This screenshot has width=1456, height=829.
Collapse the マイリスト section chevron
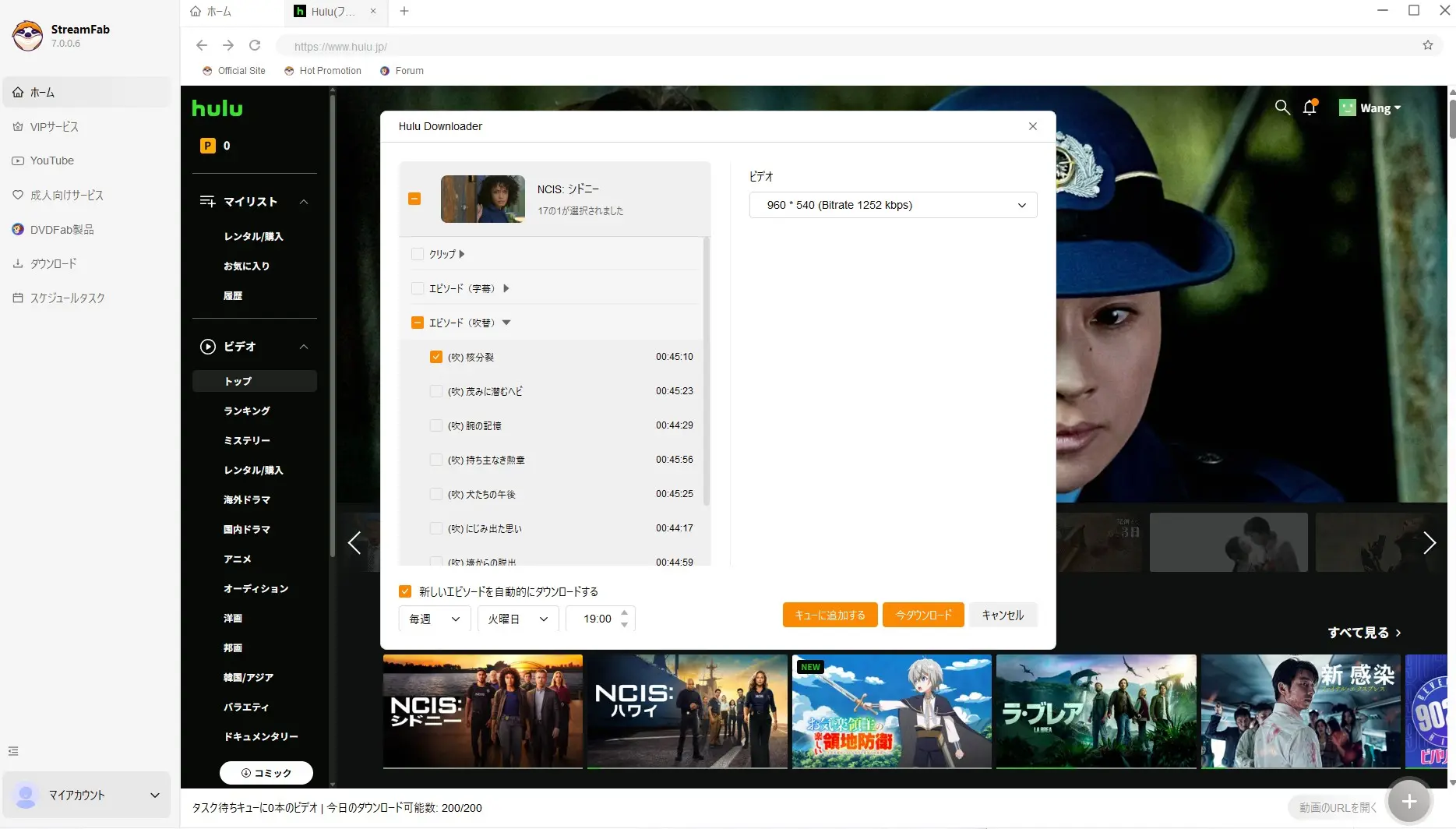(304, 202)
